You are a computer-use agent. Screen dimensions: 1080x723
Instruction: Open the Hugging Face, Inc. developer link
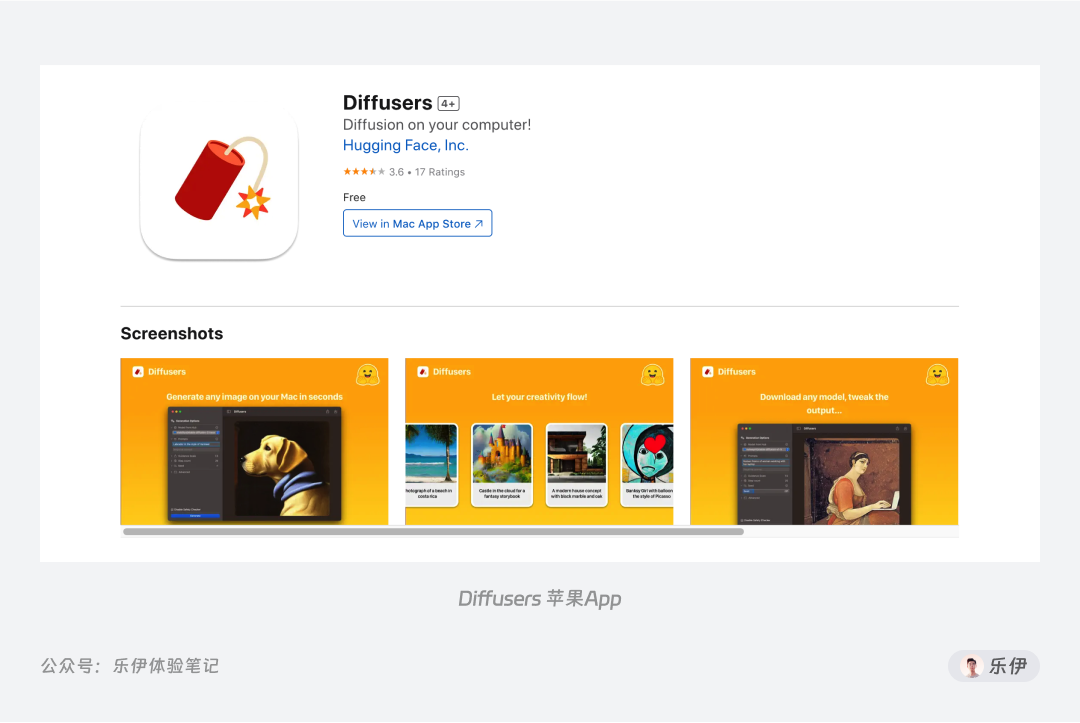click(x=406, y=145)
